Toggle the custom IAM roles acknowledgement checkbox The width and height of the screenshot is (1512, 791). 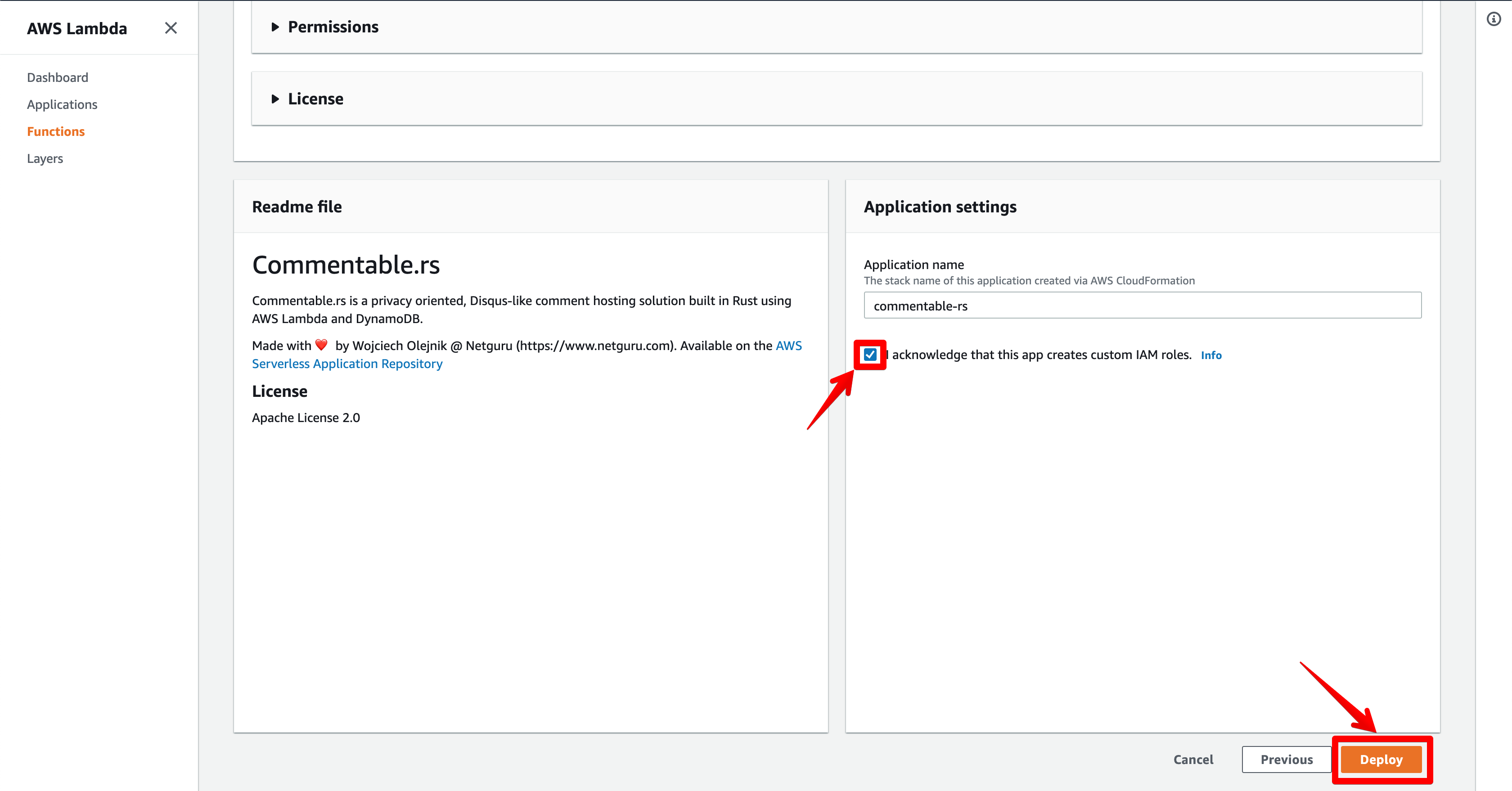tap(870, 355)
